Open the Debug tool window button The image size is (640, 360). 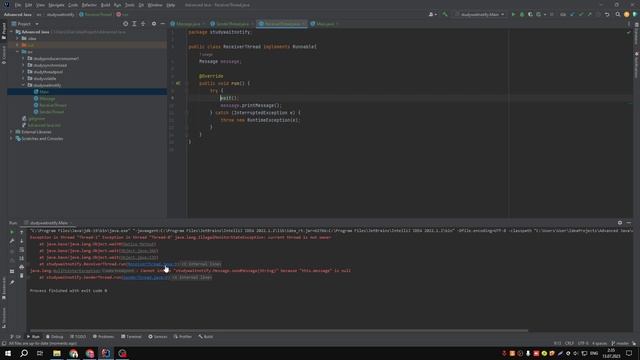click(54, 337)
